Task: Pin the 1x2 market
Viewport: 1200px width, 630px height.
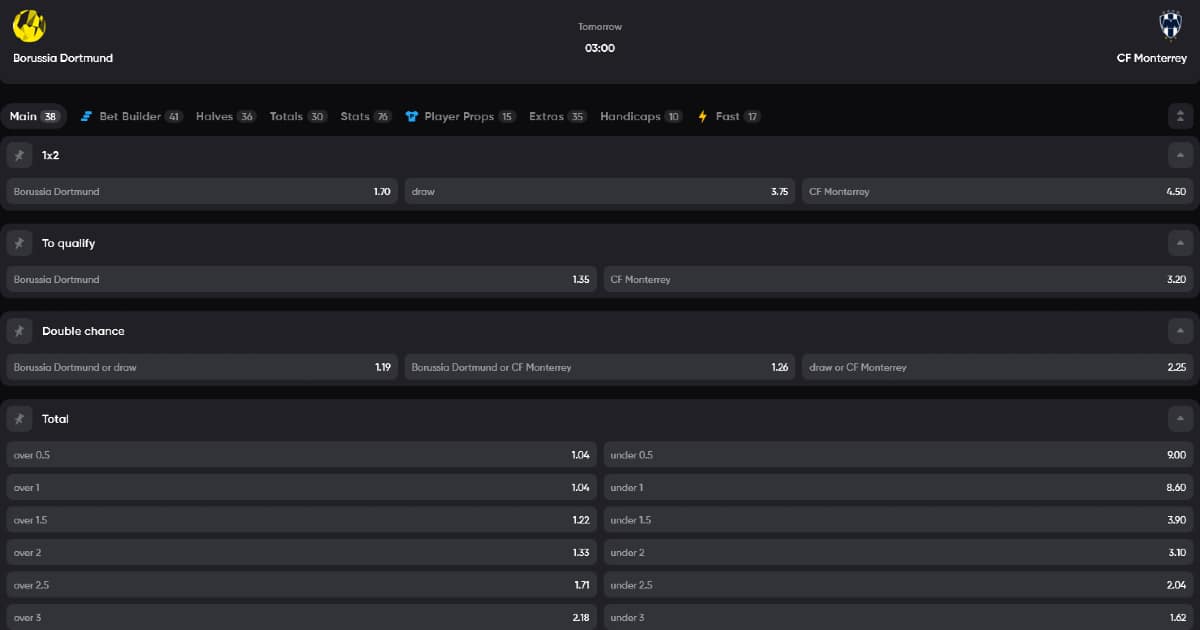Action: point(19,155)
